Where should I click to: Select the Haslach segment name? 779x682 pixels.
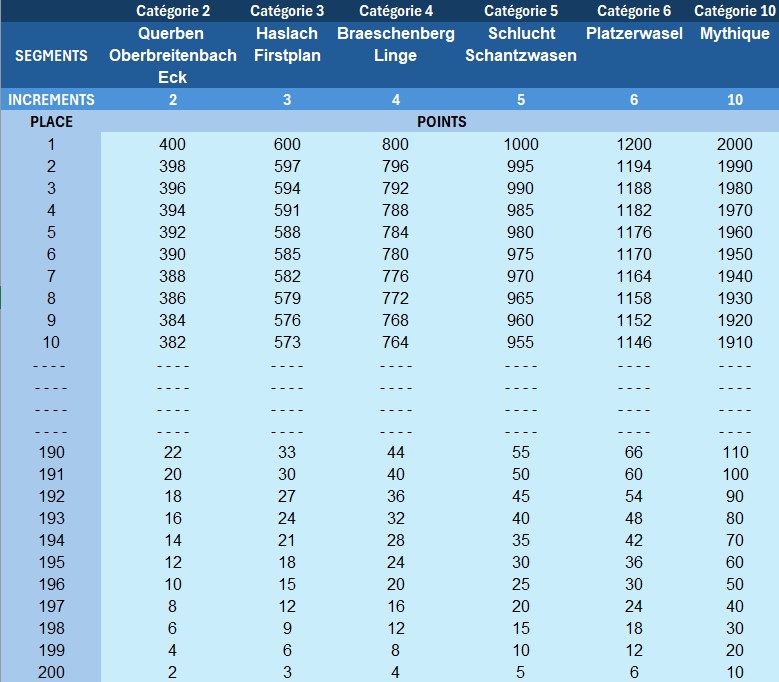[x=287, y=33]
